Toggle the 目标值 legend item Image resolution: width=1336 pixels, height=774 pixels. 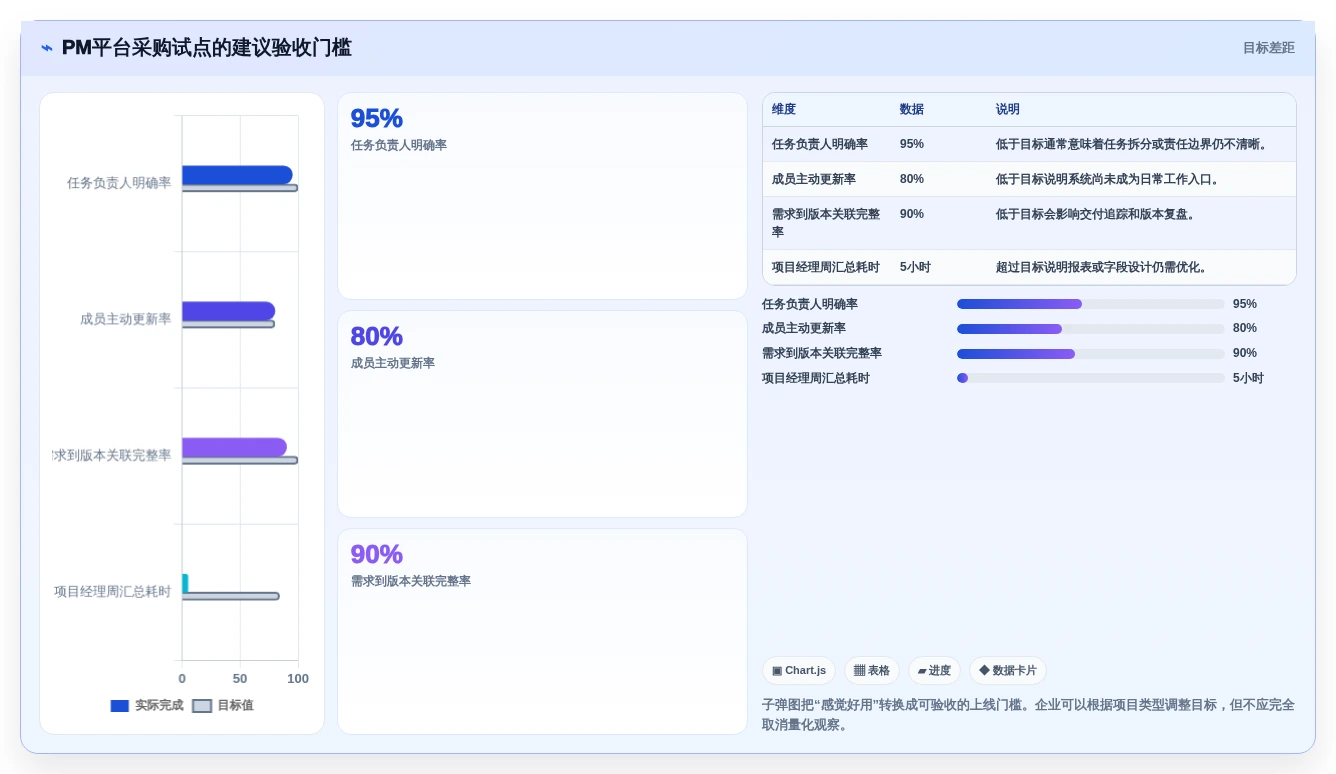pyautogui.click(x=223, y=705)
